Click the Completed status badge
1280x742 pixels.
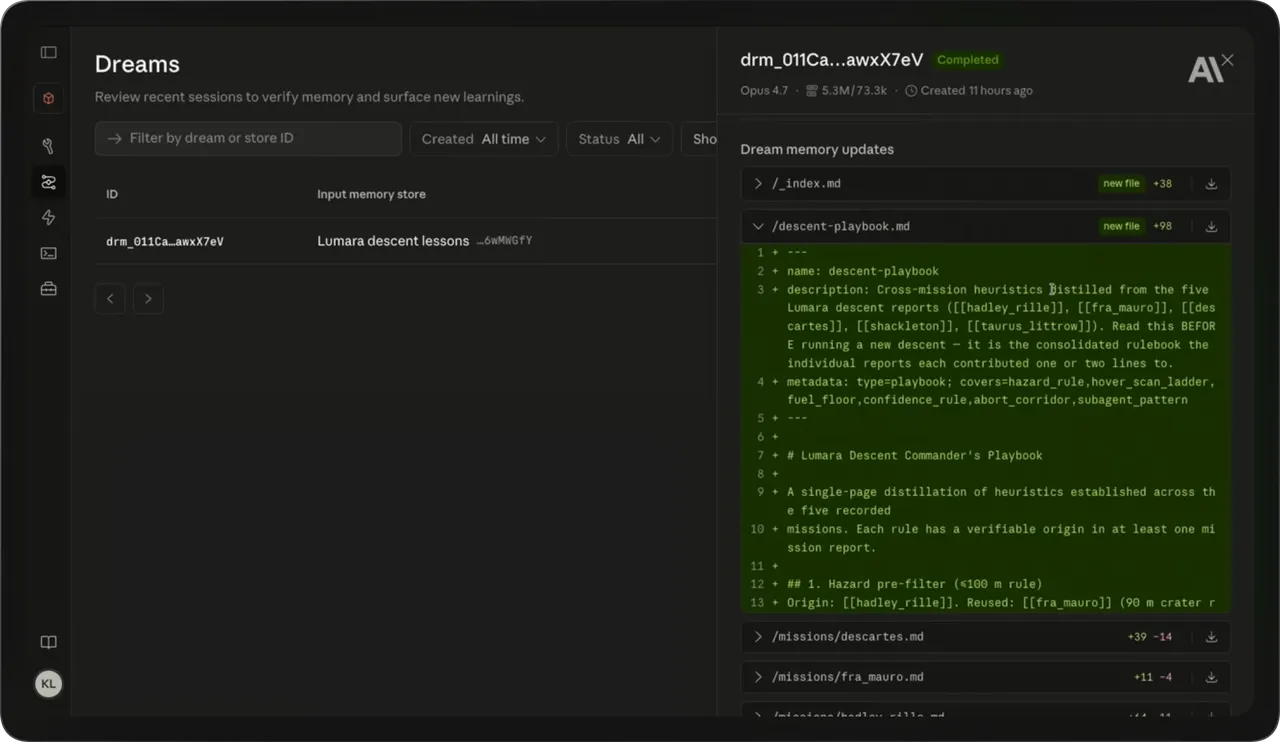(x=967, y=60)
